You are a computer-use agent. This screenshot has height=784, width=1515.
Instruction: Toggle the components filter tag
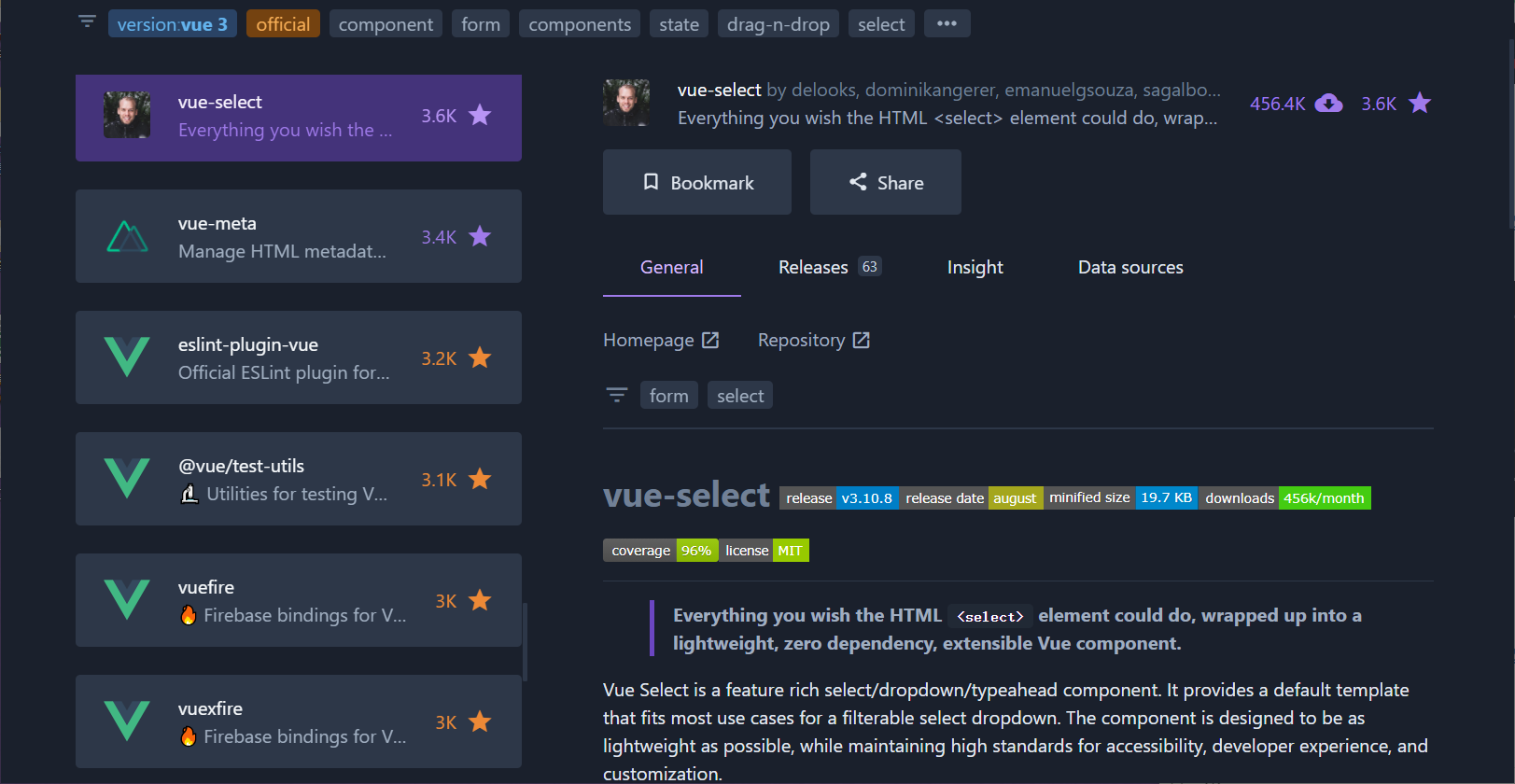point(580,24)
